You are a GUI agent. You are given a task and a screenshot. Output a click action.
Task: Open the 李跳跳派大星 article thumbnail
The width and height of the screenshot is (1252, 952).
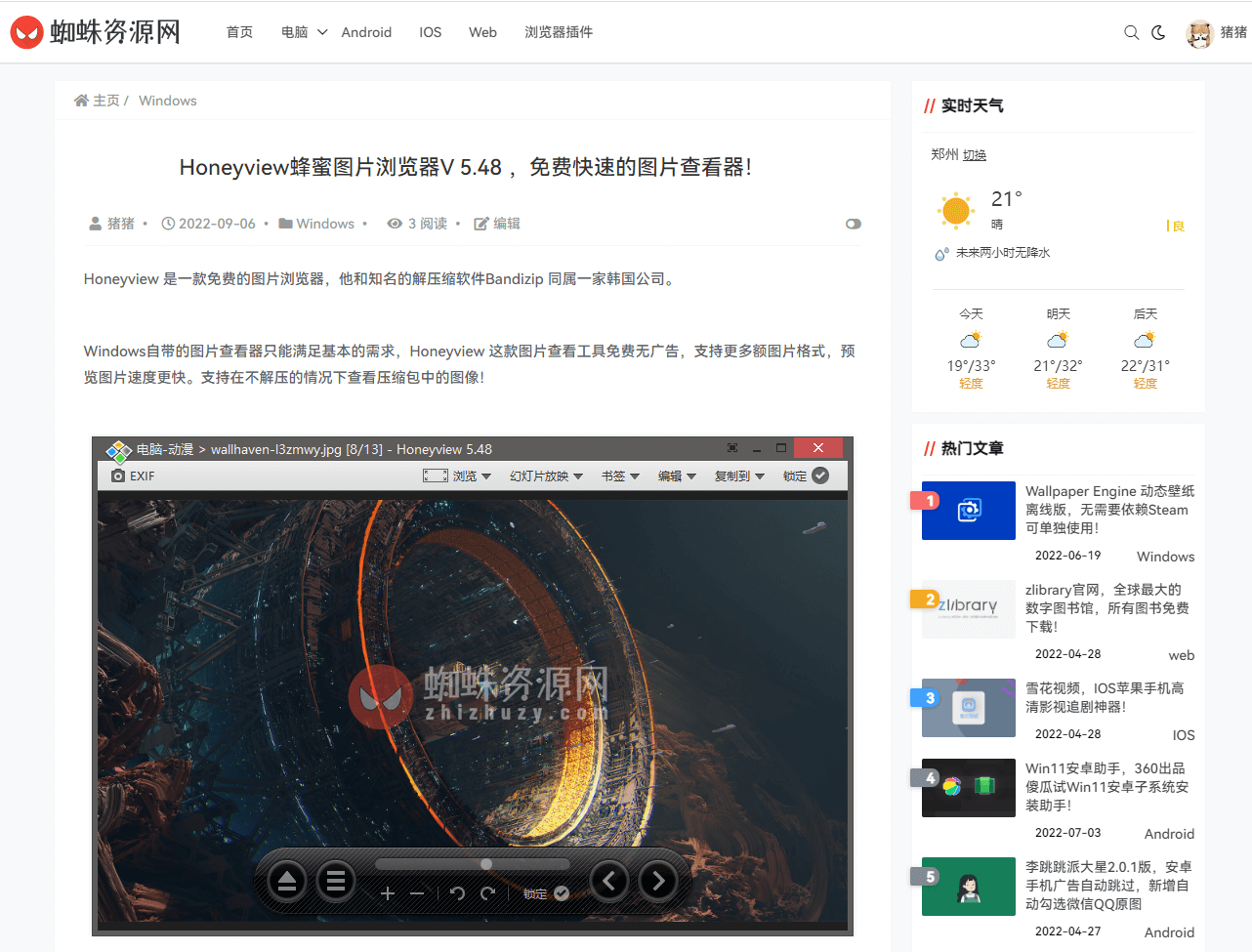point(969,887)
